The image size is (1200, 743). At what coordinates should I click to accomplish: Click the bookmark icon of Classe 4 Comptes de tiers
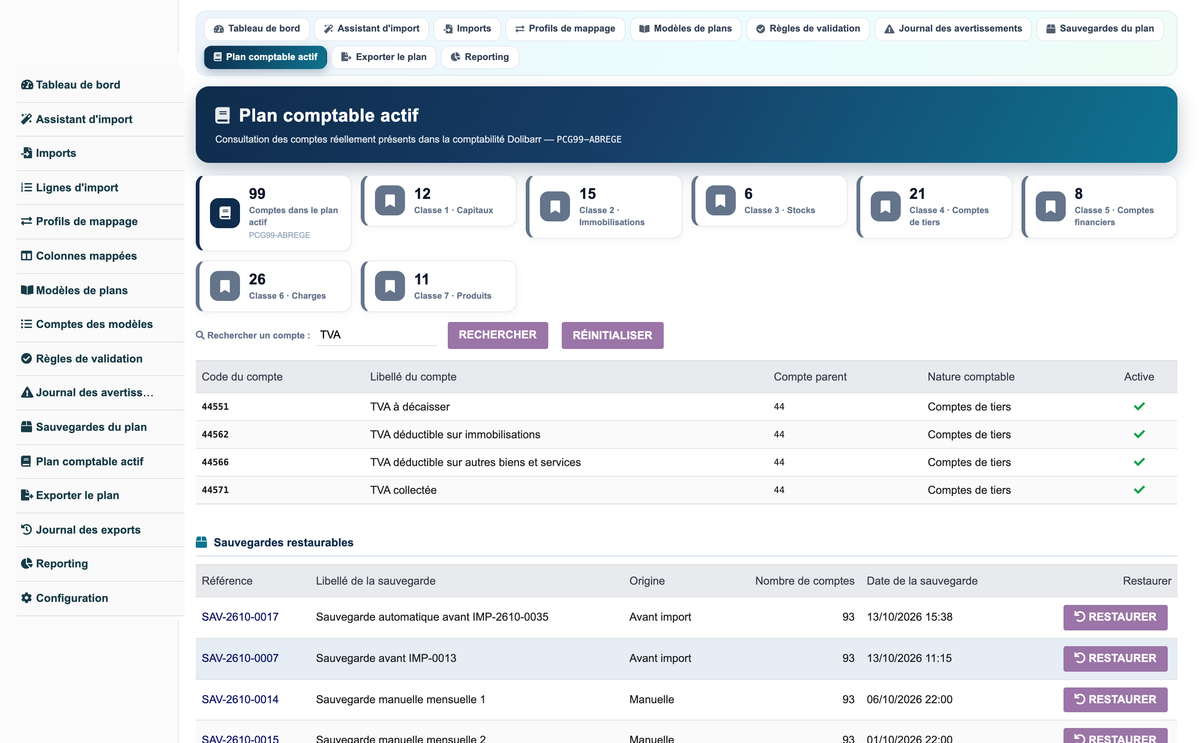[885, 207]
